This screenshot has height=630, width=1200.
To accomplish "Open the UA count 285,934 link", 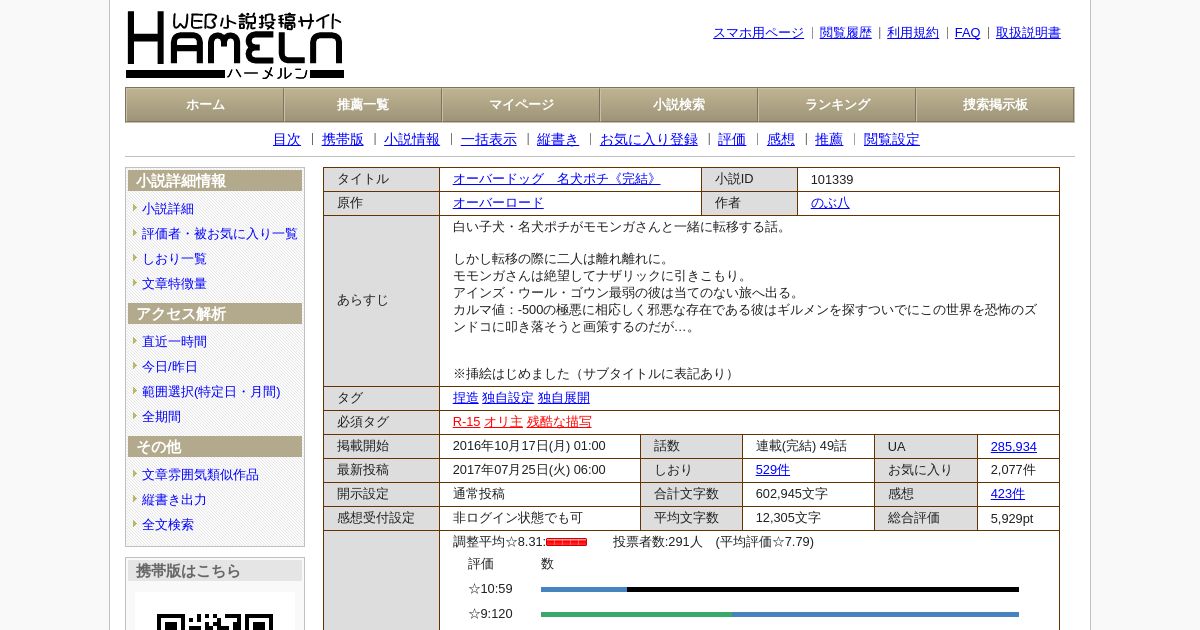I will (1014, 447).
